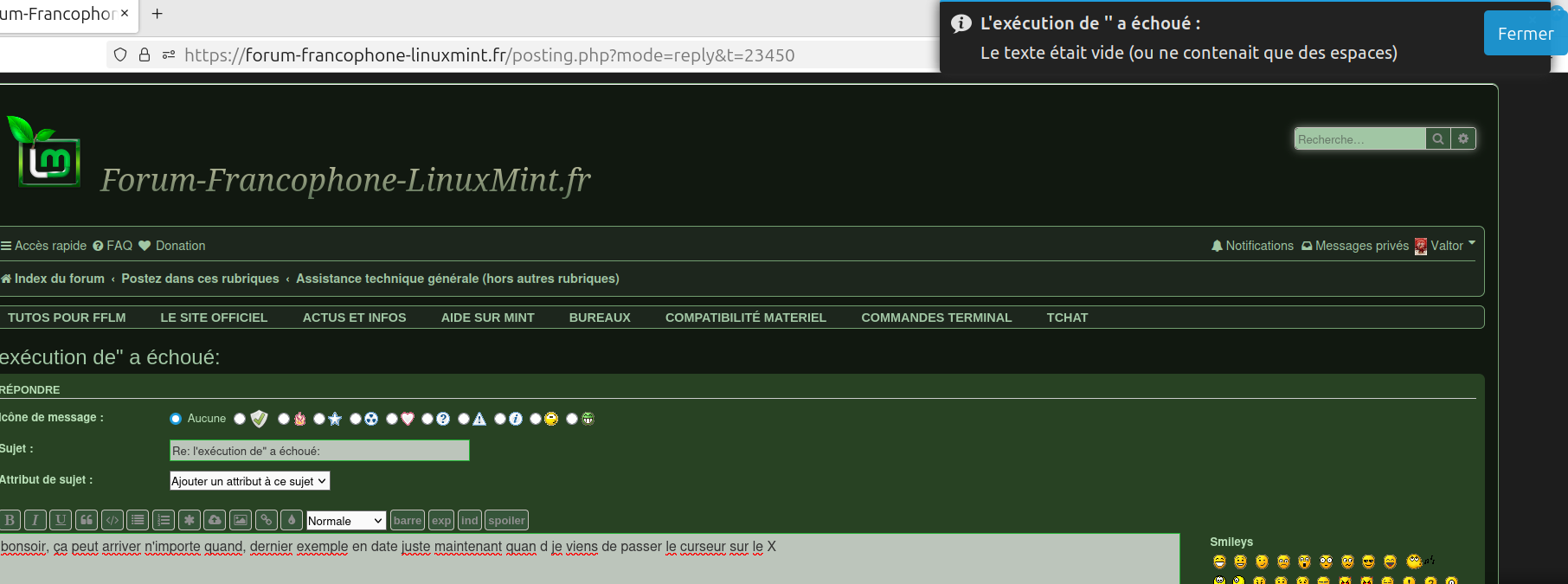Go to 'AIDE SUR MINT' menu
The image size is (1568, 584).
[x=487, y=318]
